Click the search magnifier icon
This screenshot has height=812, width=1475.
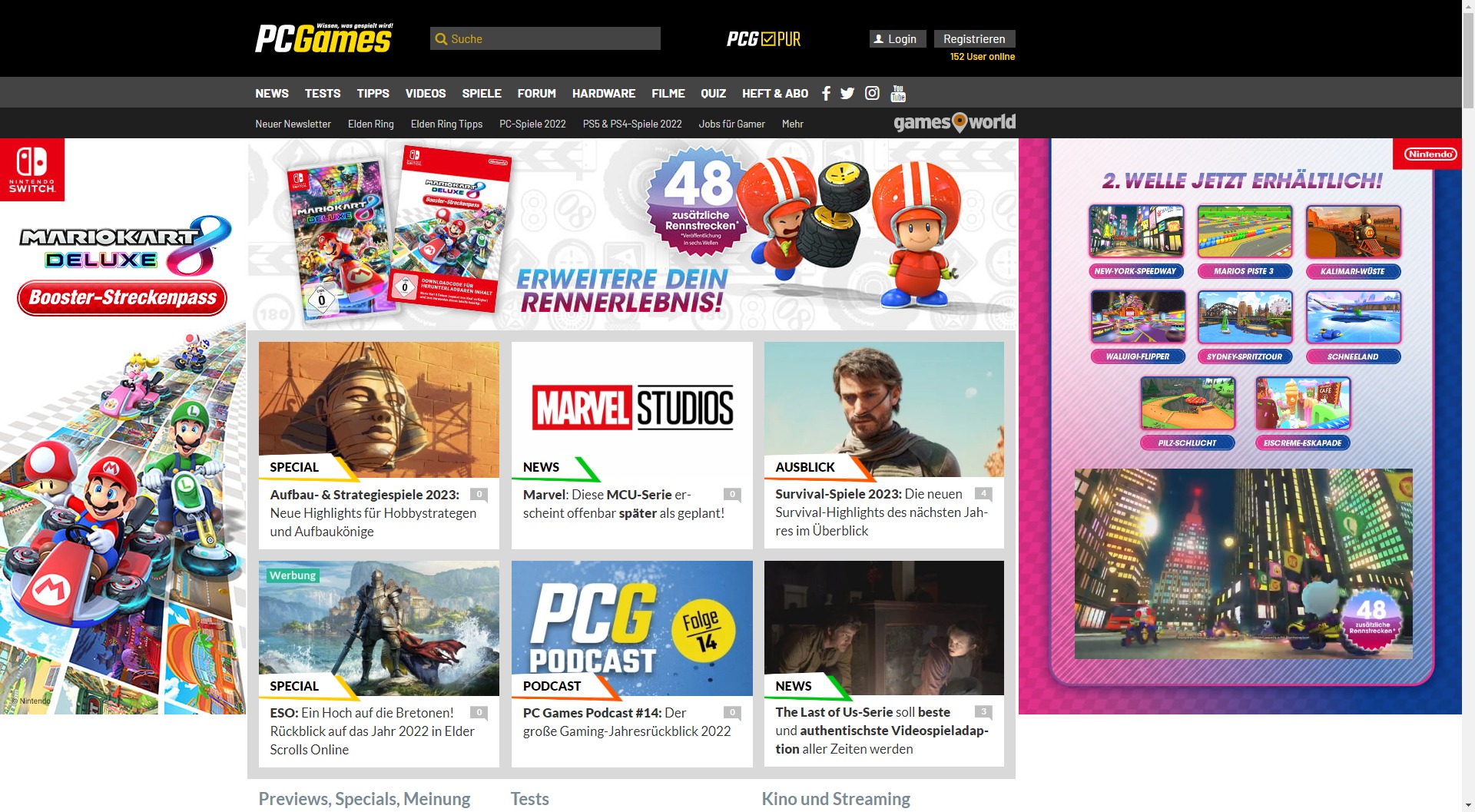[x=441, y=39]
